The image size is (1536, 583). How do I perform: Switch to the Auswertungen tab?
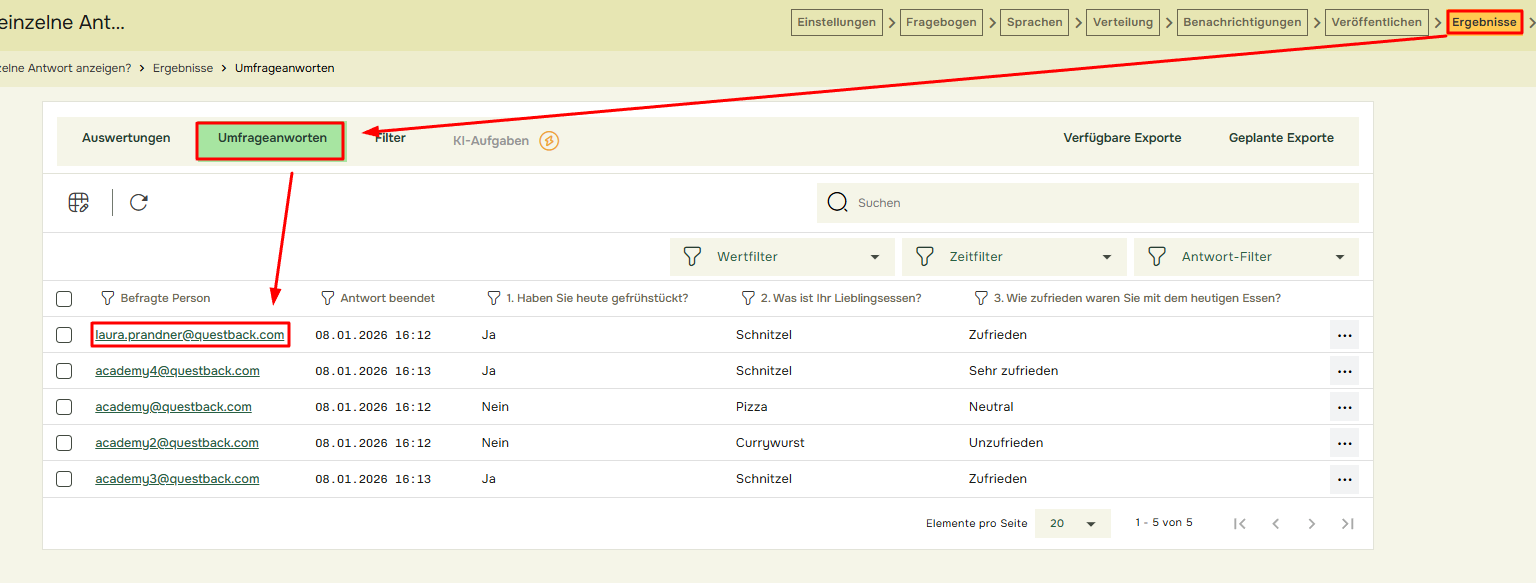[x=126, y=138]
